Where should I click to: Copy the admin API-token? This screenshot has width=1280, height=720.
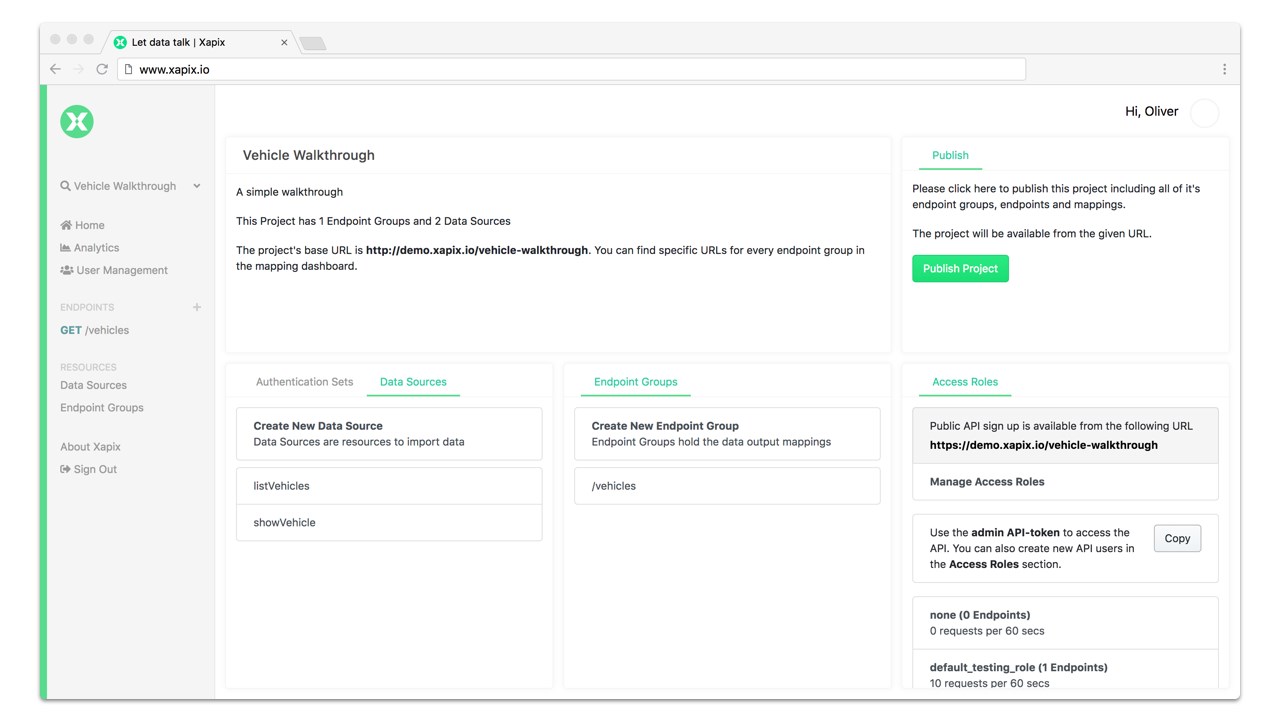click(1177, 538)
